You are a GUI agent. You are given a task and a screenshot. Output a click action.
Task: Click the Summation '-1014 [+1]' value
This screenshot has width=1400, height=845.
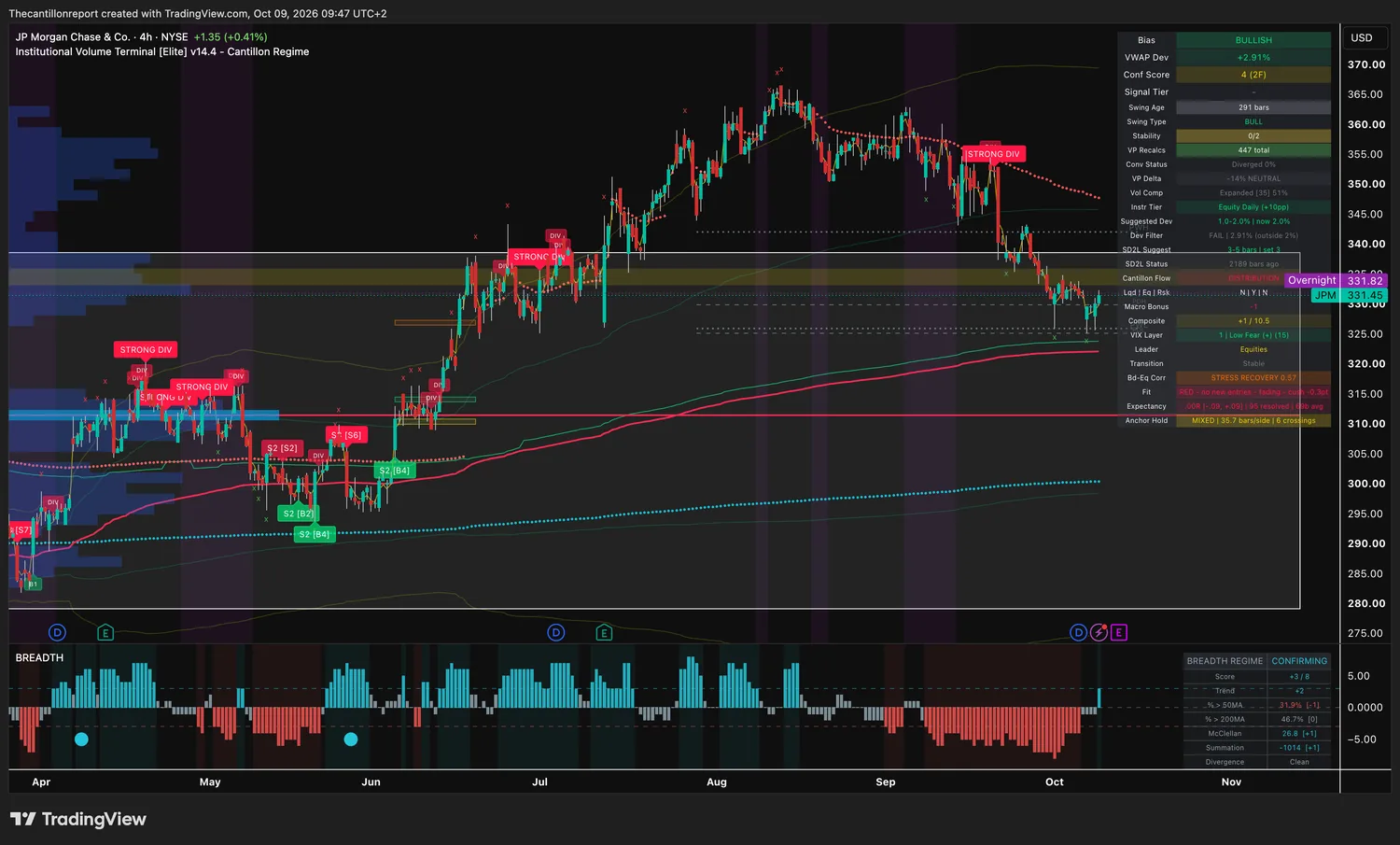[1299, 748]
